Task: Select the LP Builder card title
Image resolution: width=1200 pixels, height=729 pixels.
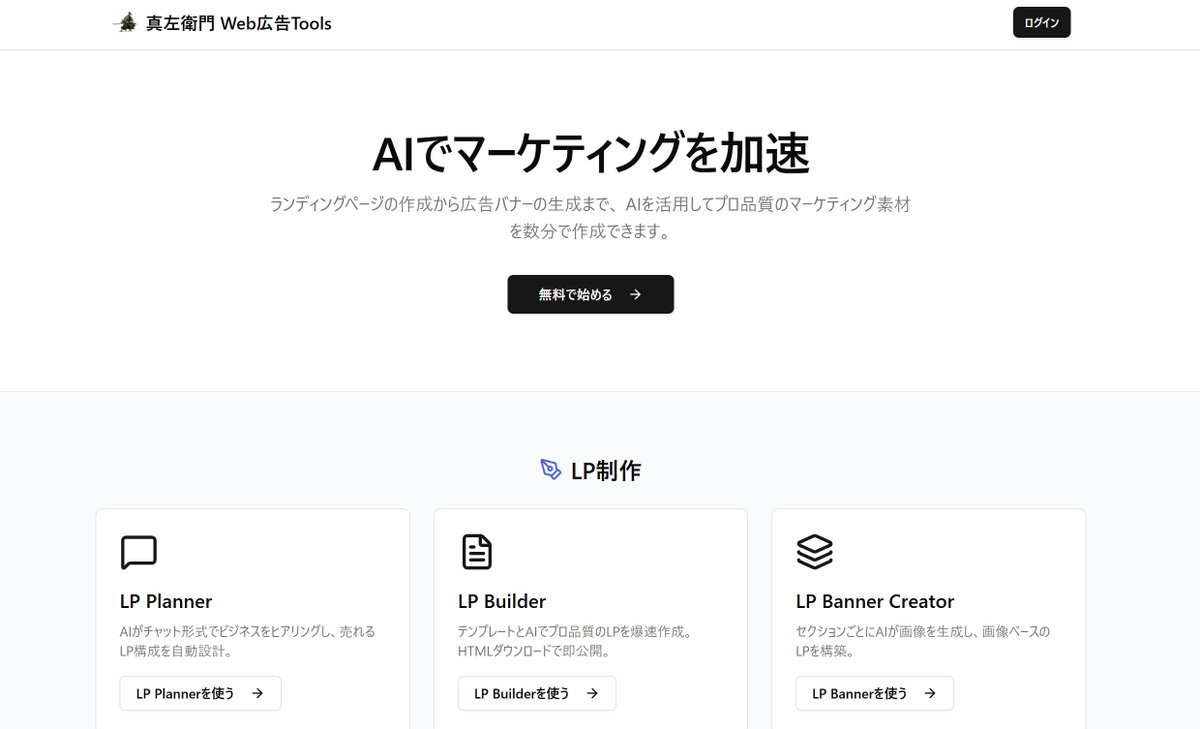Action: click(502, 601)
